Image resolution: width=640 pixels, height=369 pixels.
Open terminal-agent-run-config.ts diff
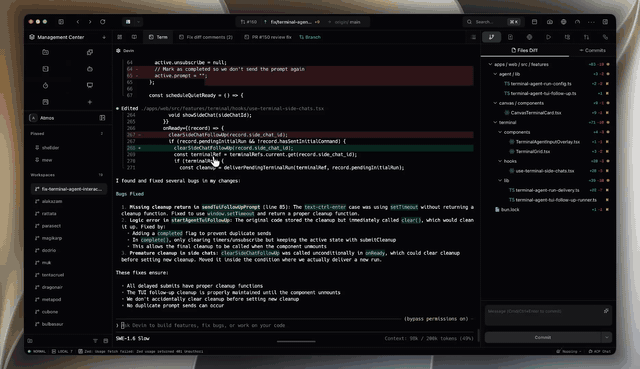(x=538, y=84)
